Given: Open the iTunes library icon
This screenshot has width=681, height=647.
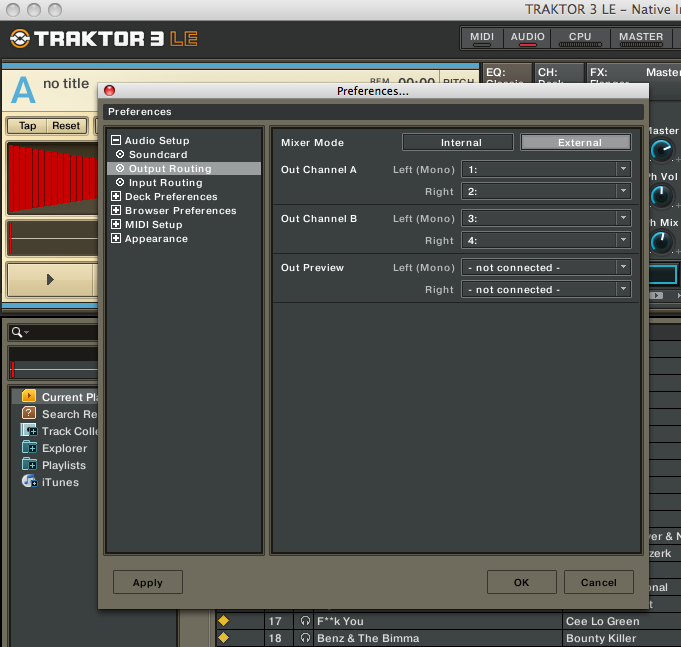Looking at the screenshot, I should click(30, 481).
